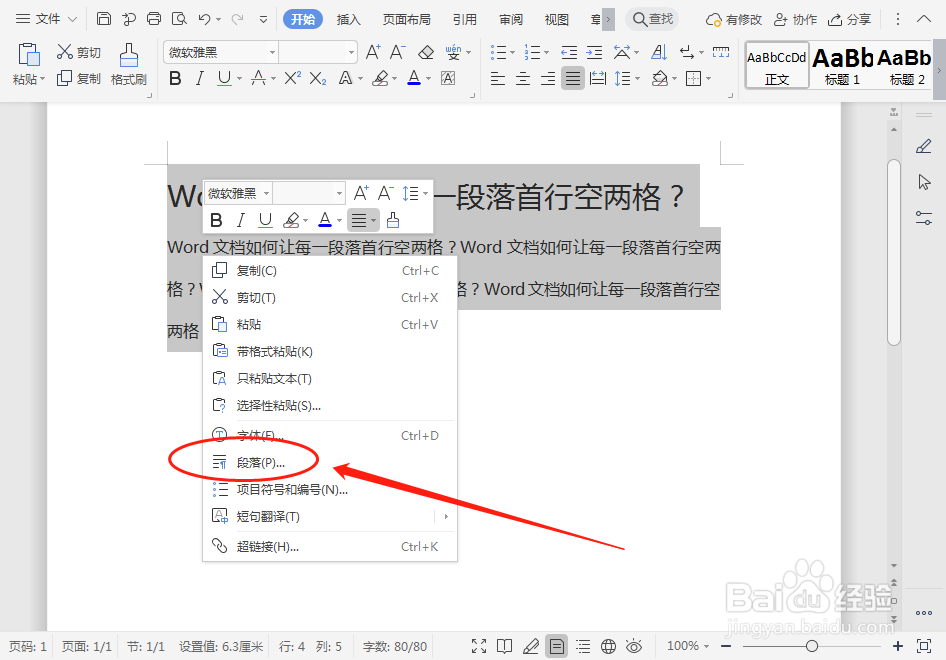Center align text in ribbon

click(x=523, y=78)
